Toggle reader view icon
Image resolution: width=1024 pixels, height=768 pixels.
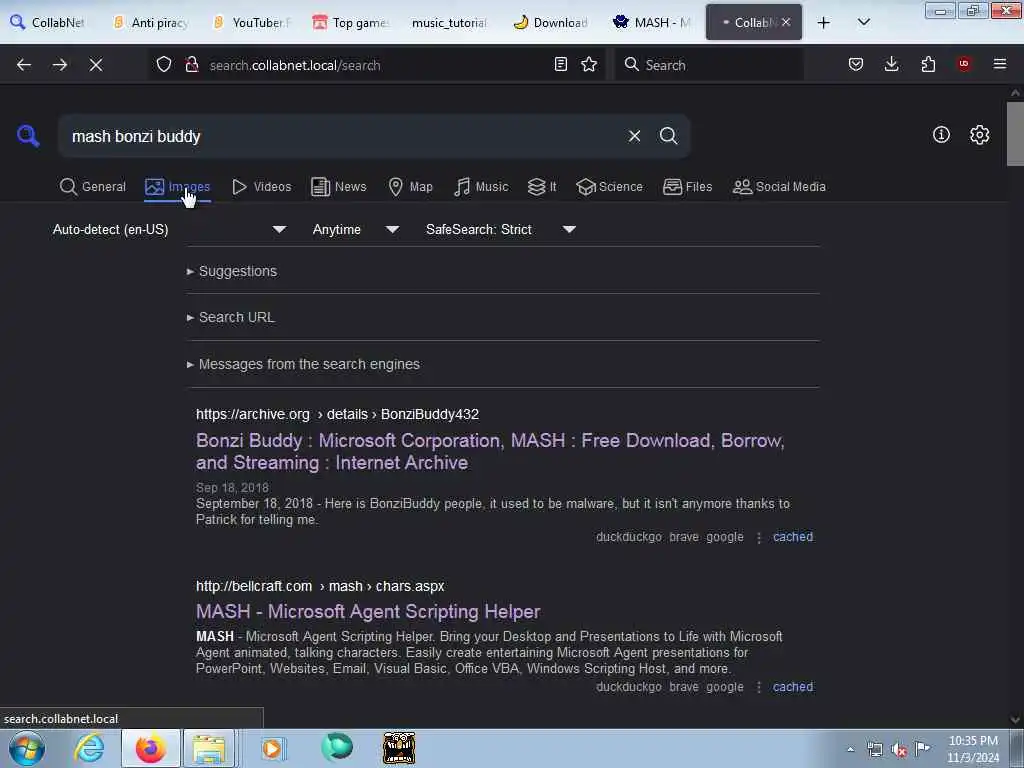560,64
